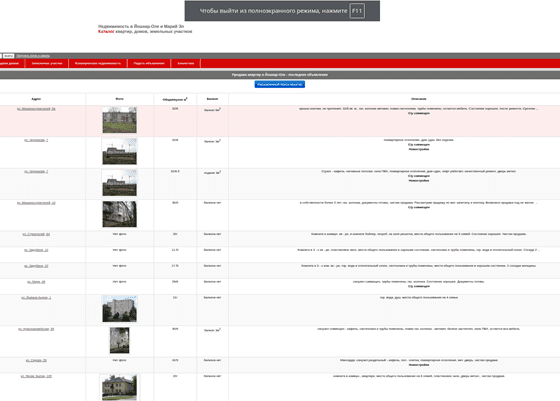The height and width of the screenshot is (401, 560).
Task: Open the Аналитика menu tab
Action: click(x=186, y=63)
